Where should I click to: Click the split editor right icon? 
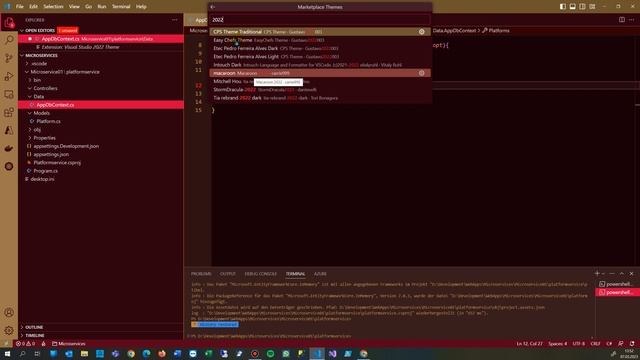tap(622, 20)
